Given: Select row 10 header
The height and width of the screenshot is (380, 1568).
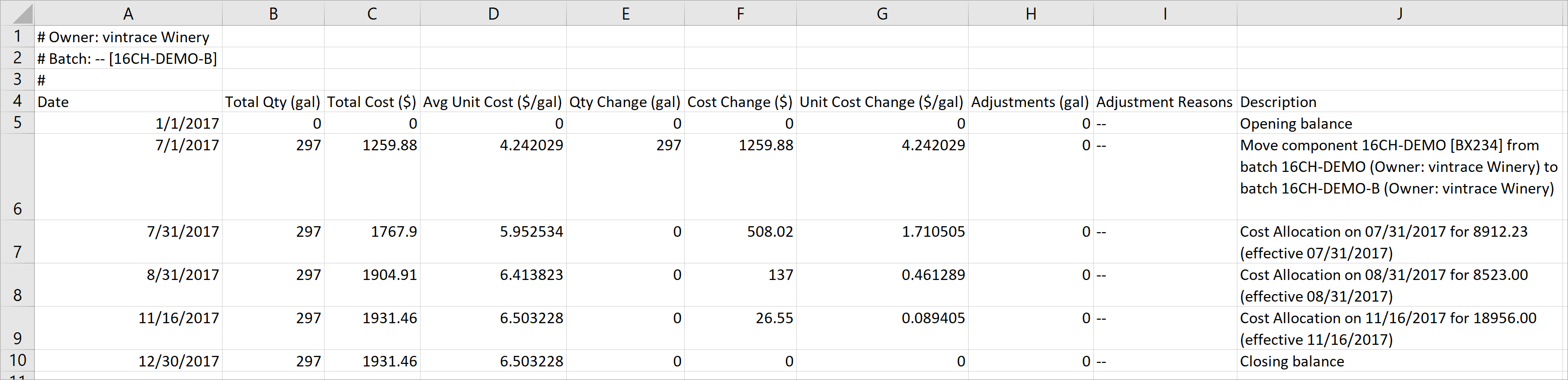Looking at the screenshot, I should (17, 360).
